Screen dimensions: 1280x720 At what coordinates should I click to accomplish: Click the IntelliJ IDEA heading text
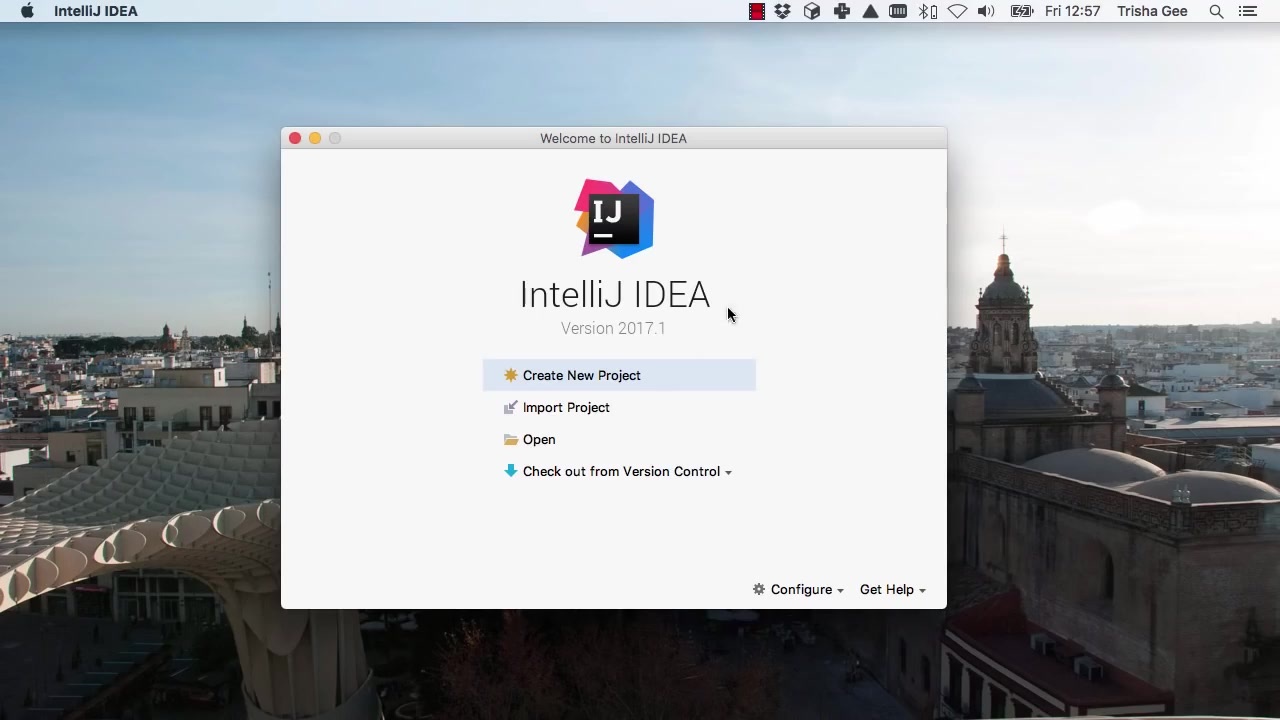click(x=615, y=294)
